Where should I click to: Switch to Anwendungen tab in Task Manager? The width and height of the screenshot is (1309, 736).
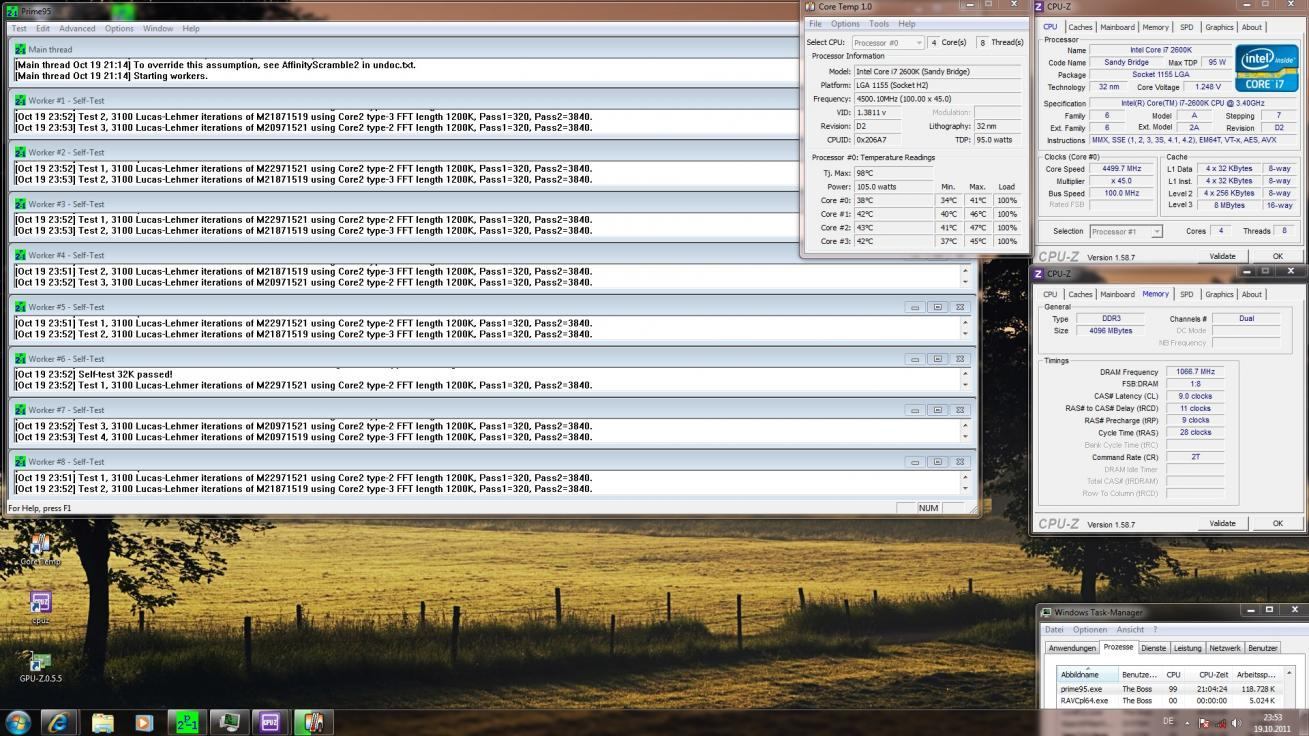tap(1072, 648)
